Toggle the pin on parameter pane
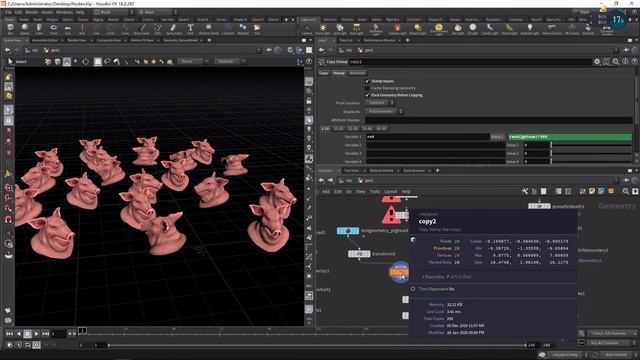This screenshot has height=360, width=640. [x=626, y=50]
